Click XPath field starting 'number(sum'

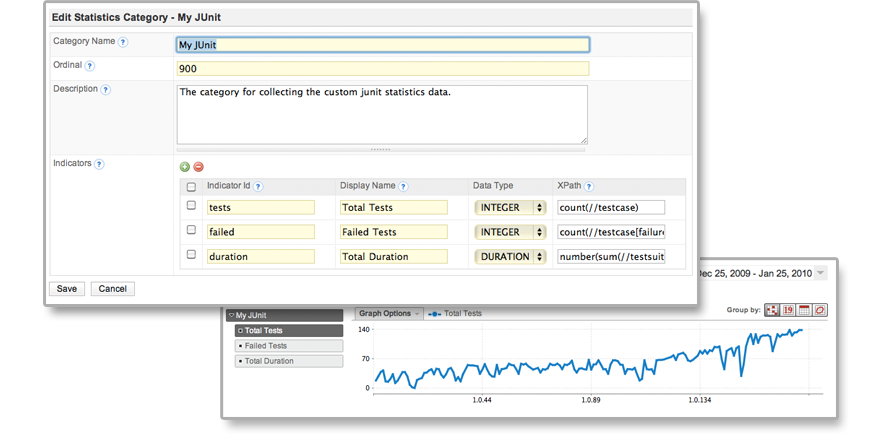click(x=611, y=257)
